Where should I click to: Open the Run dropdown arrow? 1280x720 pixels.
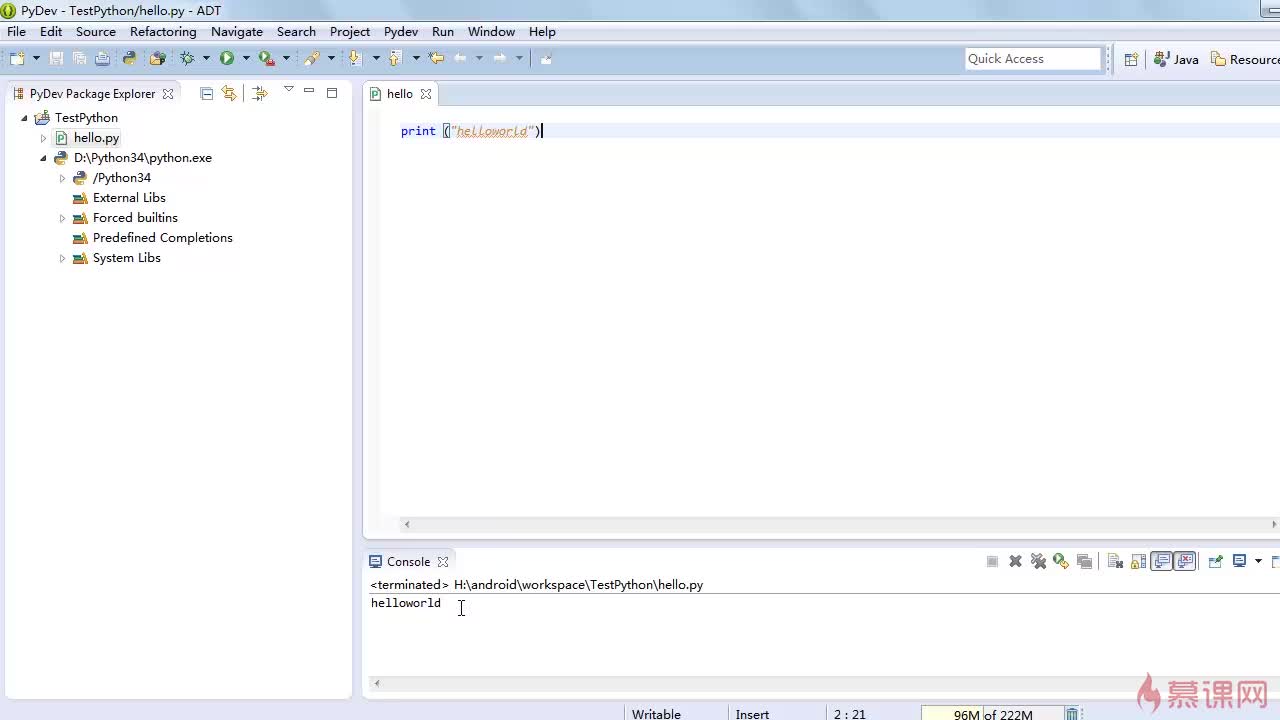pos(246,58)
